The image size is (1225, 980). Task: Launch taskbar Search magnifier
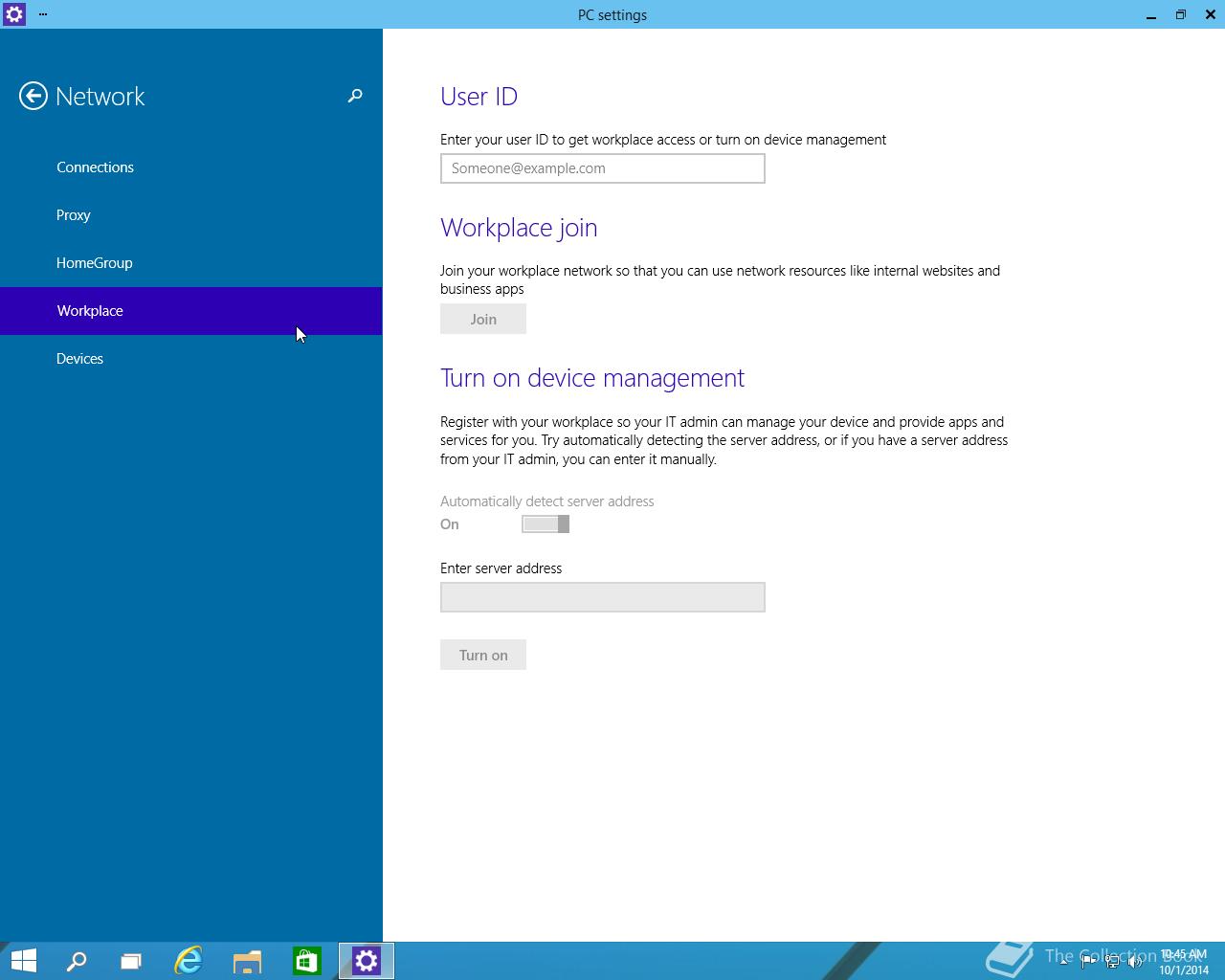point(77,961)
